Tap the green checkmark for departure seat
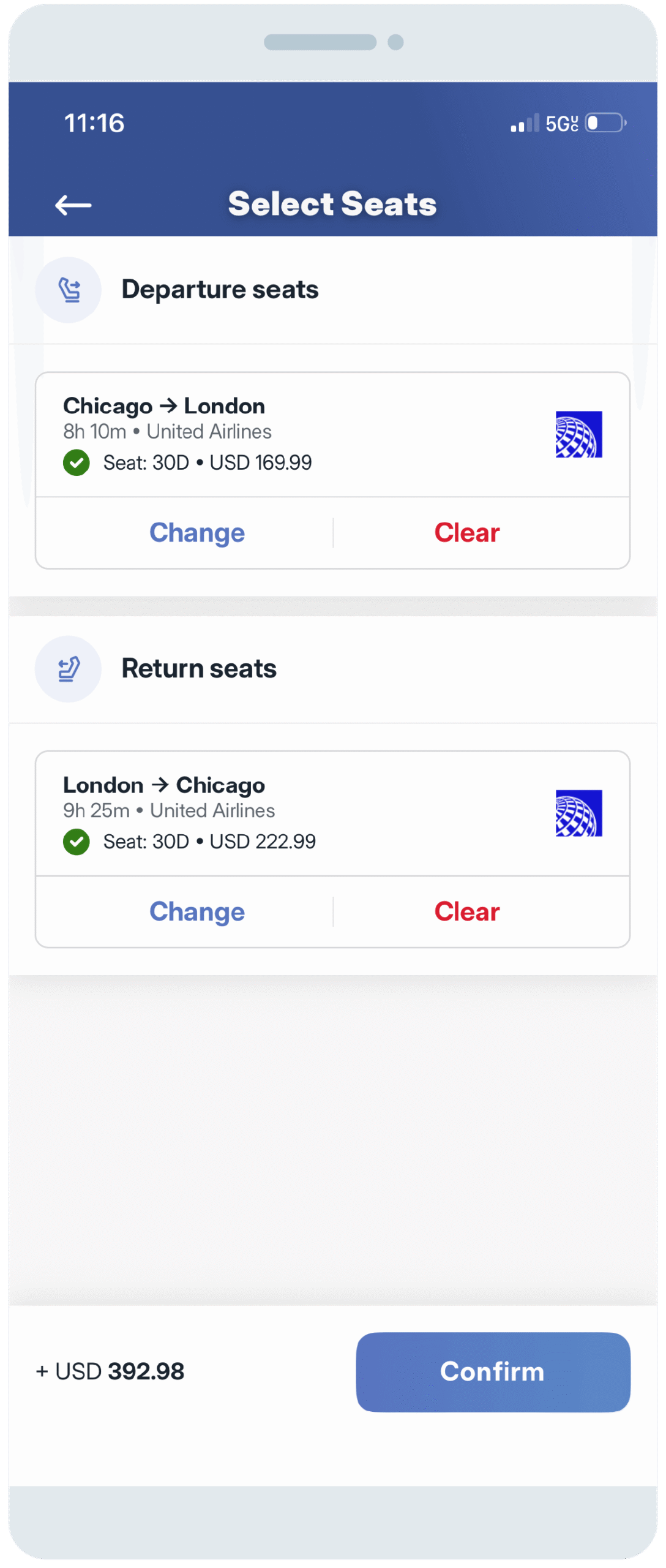The height and width of the screenshot is (1568, 666). coord(77,462)
